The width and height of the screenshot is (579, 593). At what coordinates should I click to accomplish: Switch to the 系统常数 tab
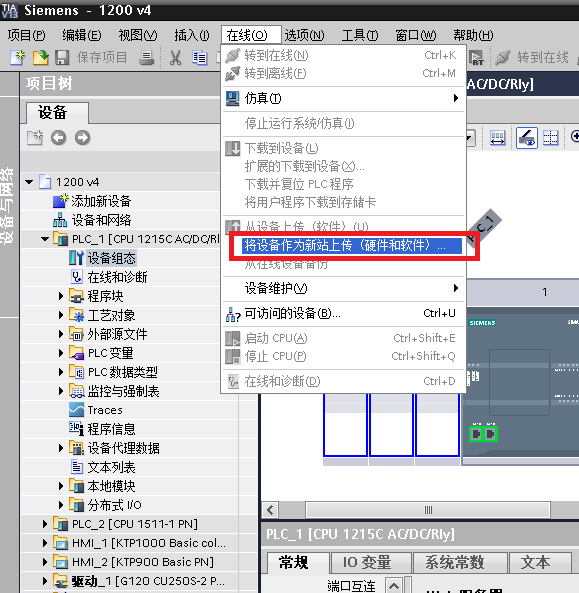460,563
